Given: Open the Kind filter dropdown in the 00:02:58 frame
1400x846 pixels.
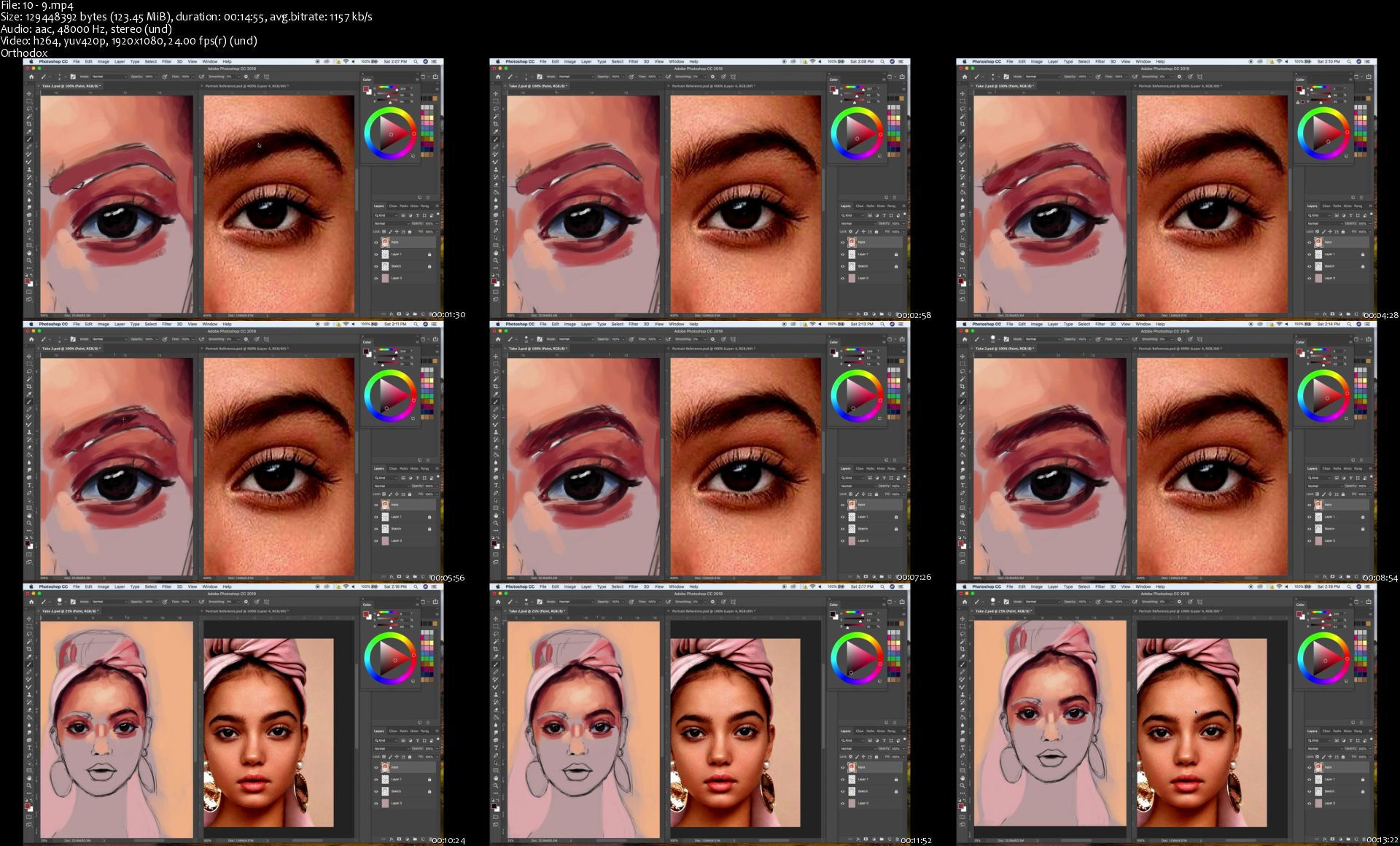Looking at the screenshot, I should pos(852,215).
